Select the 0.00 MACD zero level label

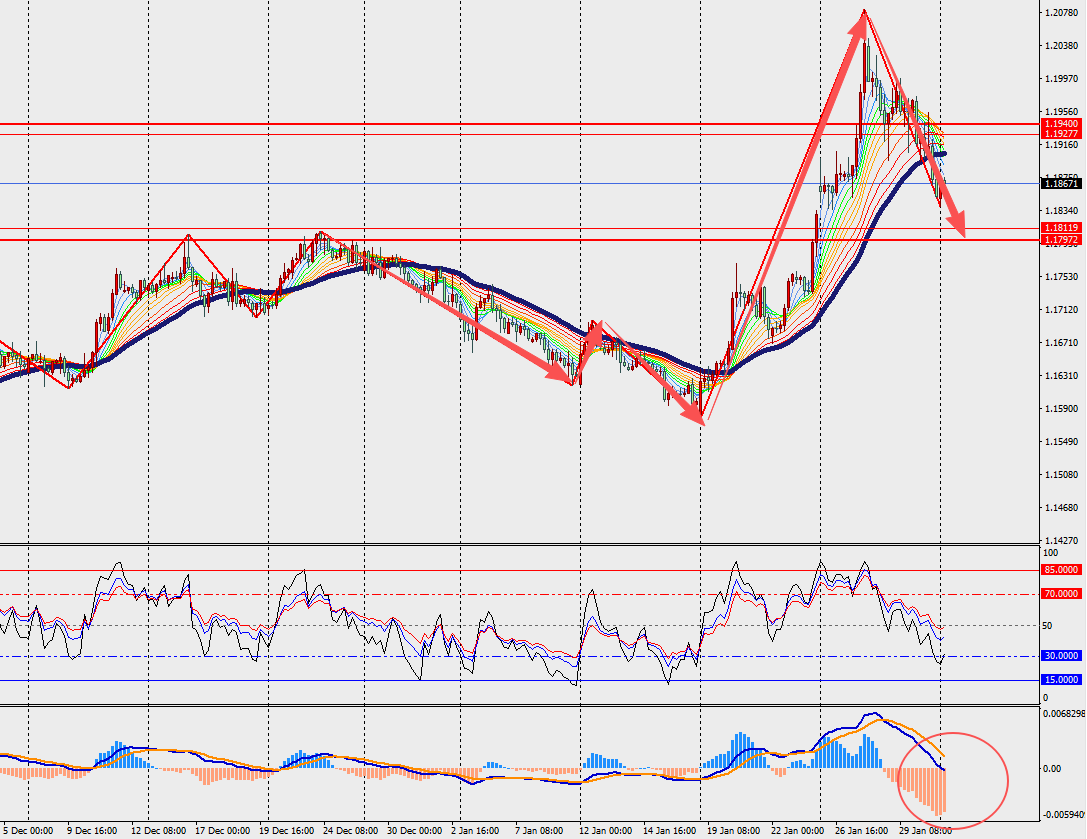pos(1052,768)
